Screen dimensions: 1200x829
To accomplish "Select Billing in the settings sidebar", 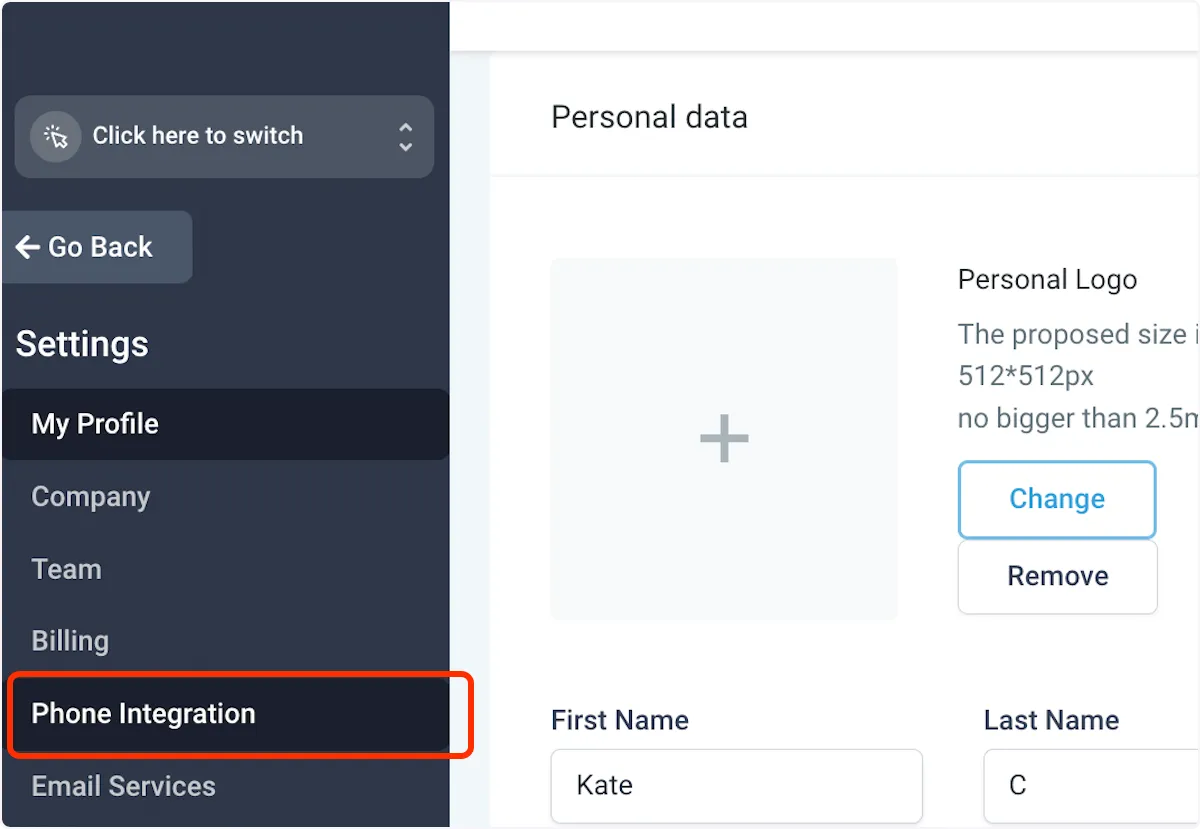I will coord(70,641).
